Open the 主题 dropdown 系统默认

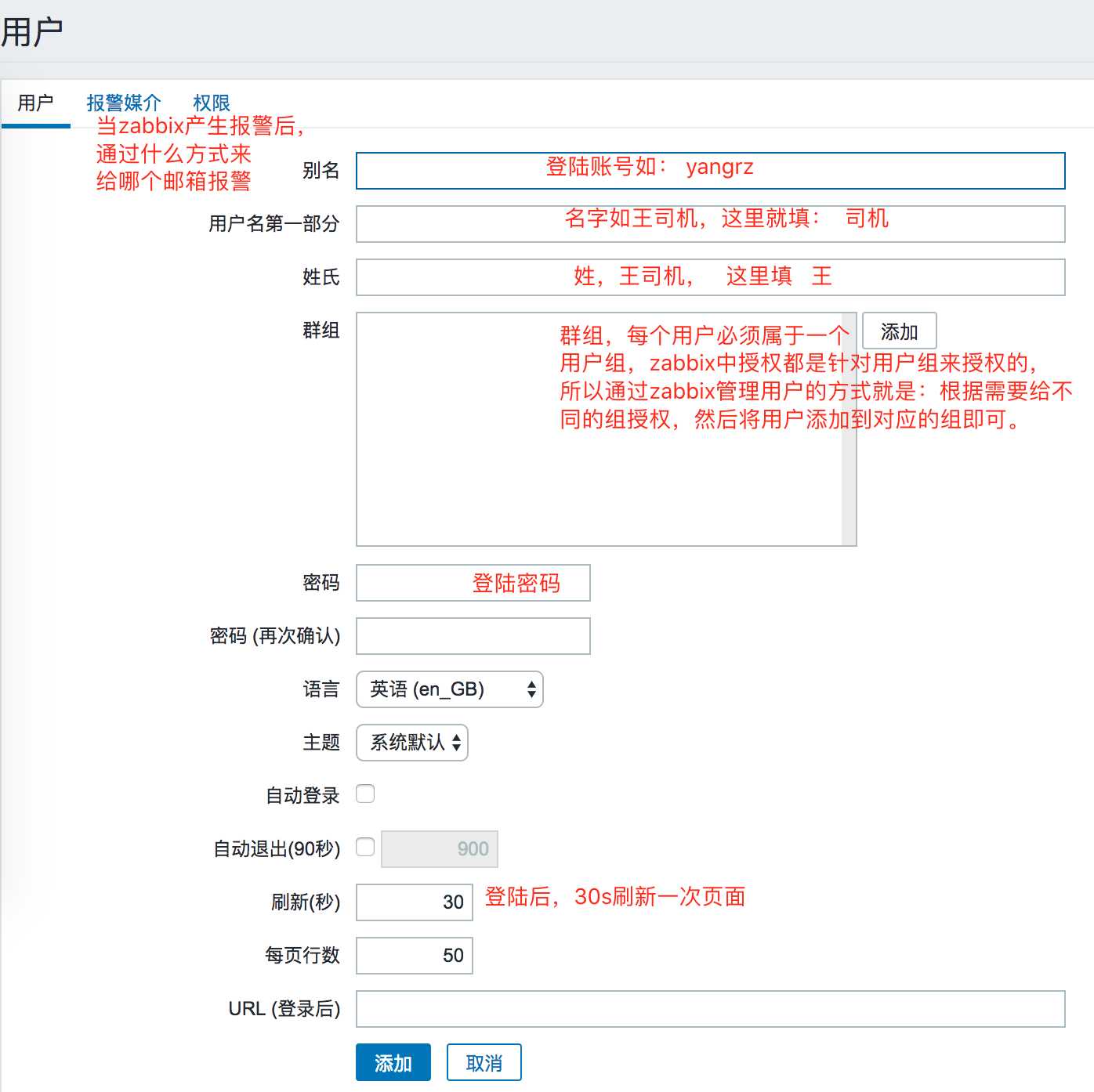pyautogui.click(x=412, y=743)
